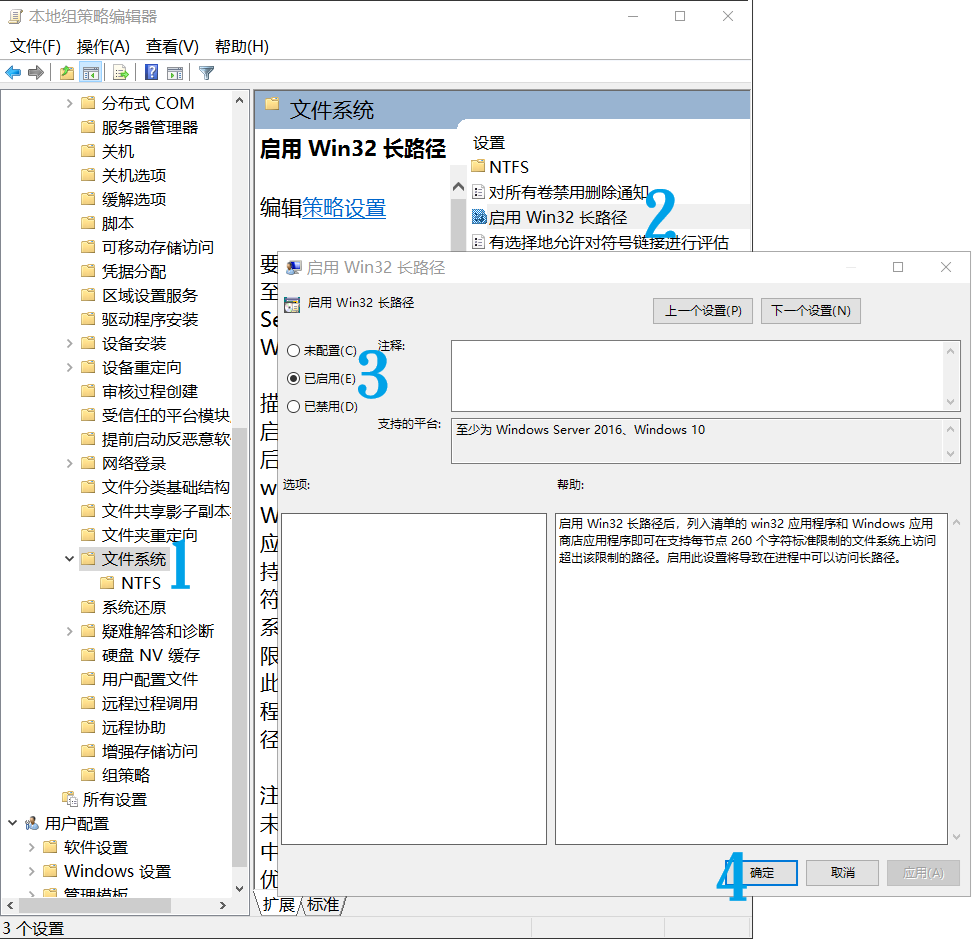Toggle the show/hide action pane toolbar icon
973x939 pixels.
(175, 73)
